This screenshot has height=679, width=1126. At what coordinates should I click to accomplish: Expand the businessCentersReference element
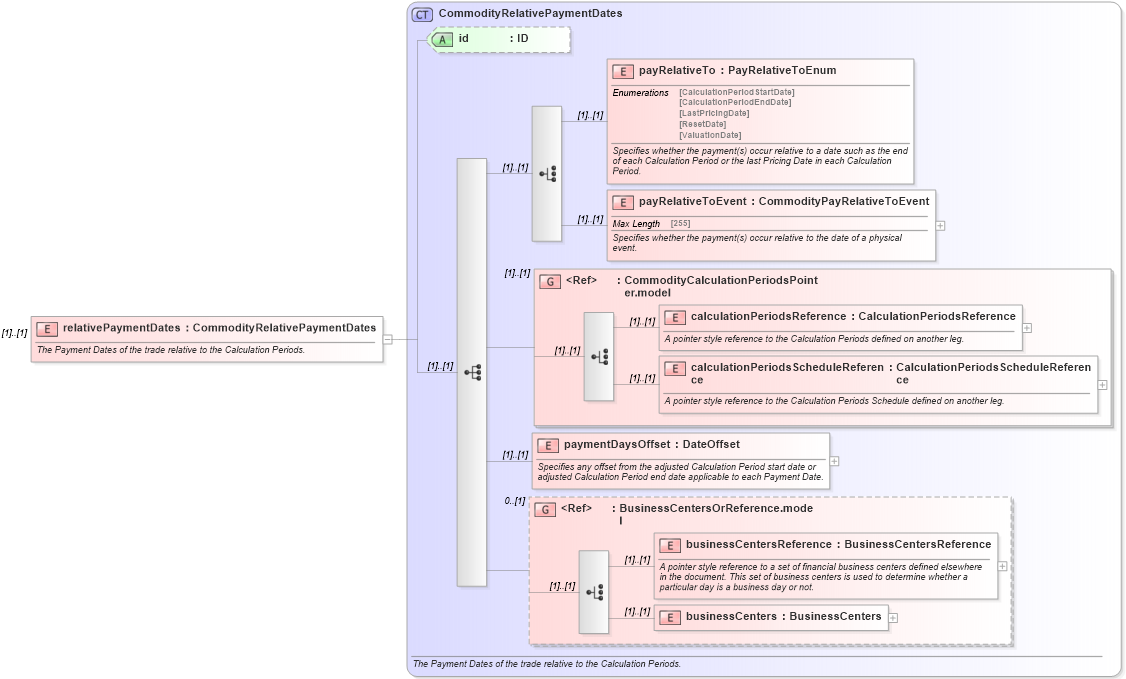pyautogui.click(x=1003, y=566)
